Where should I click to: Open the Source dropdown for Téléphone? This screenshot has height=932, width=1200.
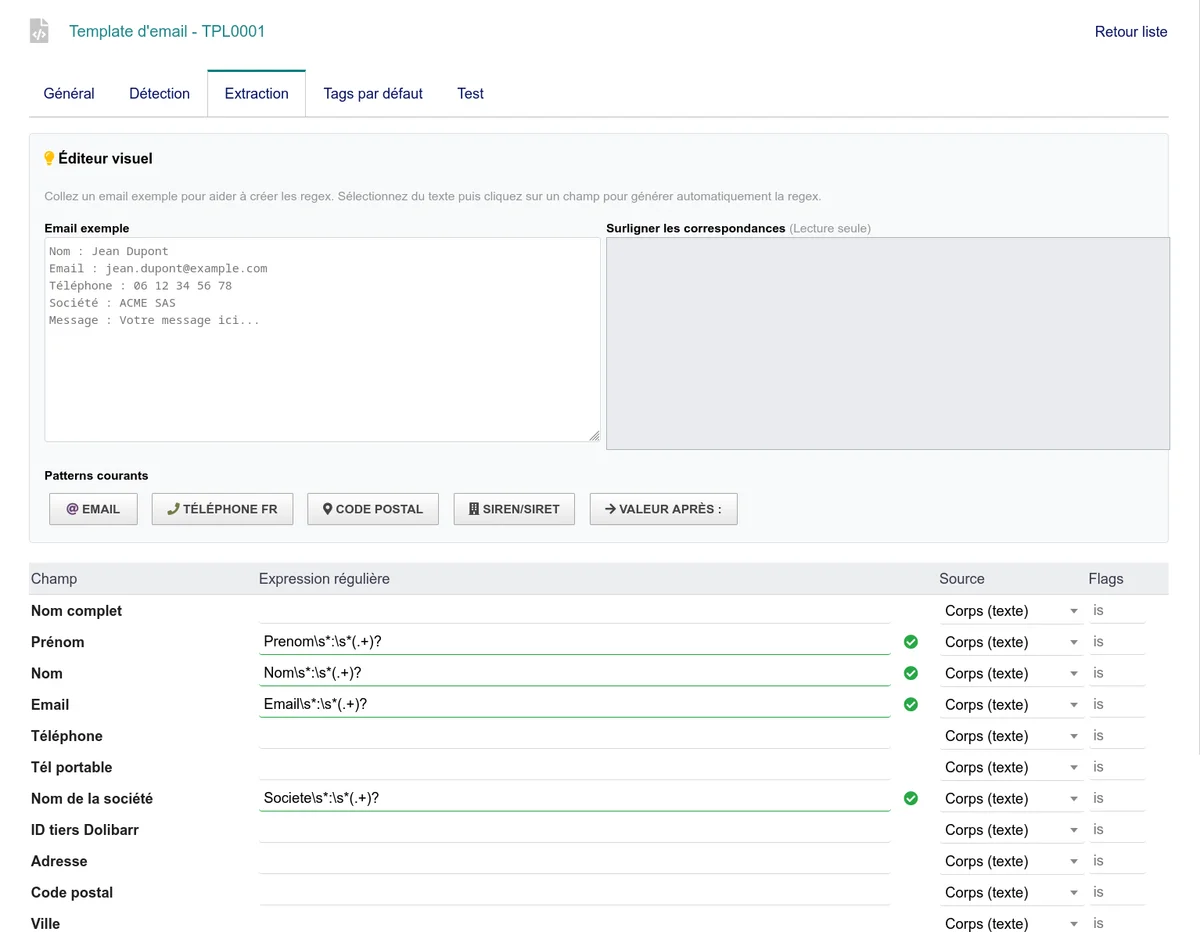pos(1011,736)
